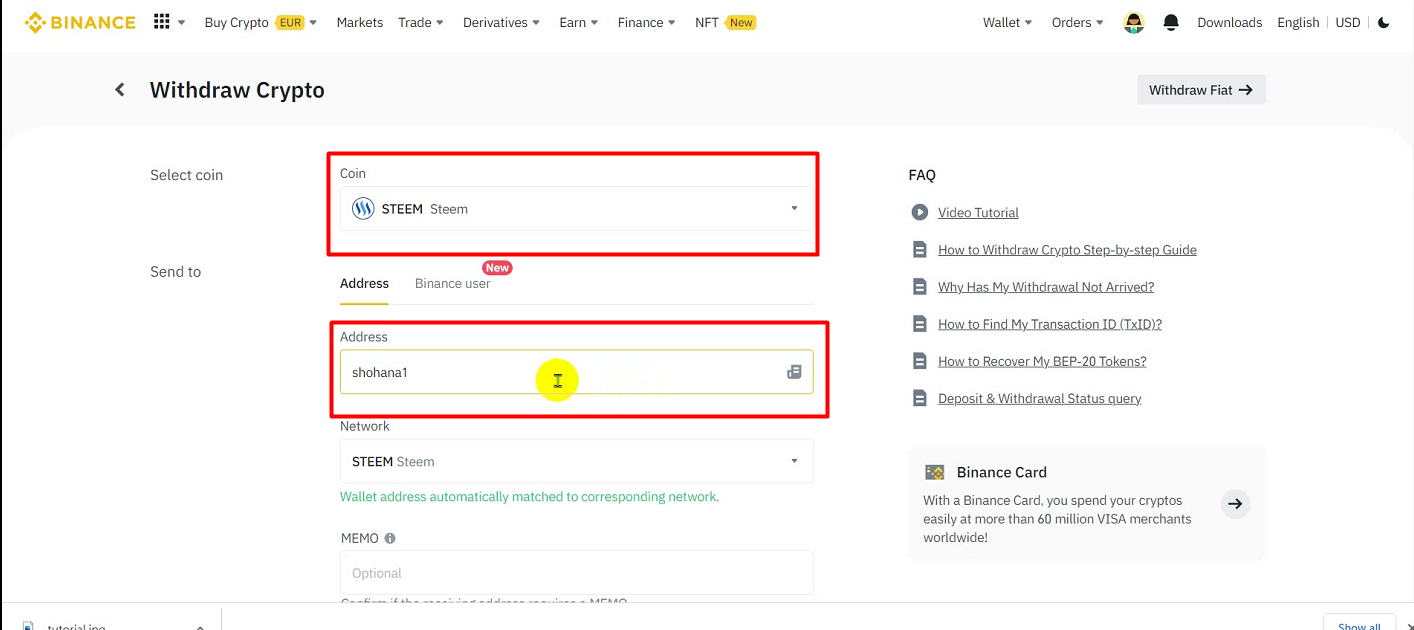This screenshot has width=1414, height=630.
Task: Open the Coin STEEM dropdown
Action: click(576, 209)
